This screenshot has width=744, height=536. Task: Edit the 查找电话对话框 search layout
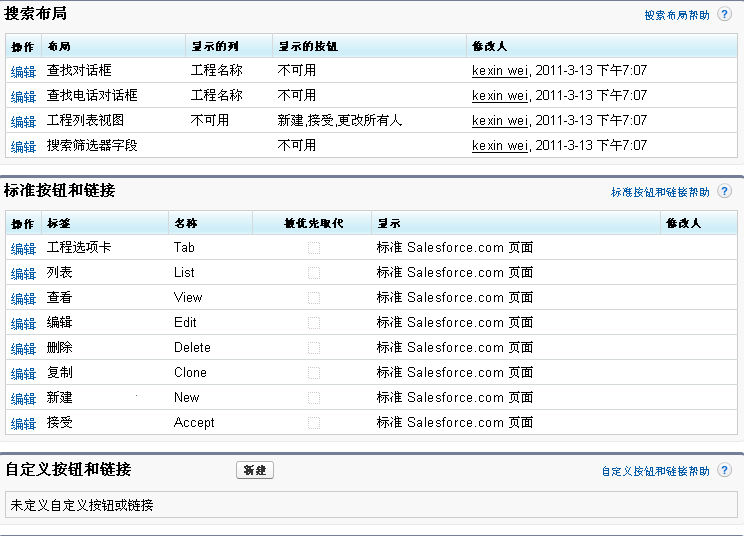pyautogui.click(x=23, y=97)
